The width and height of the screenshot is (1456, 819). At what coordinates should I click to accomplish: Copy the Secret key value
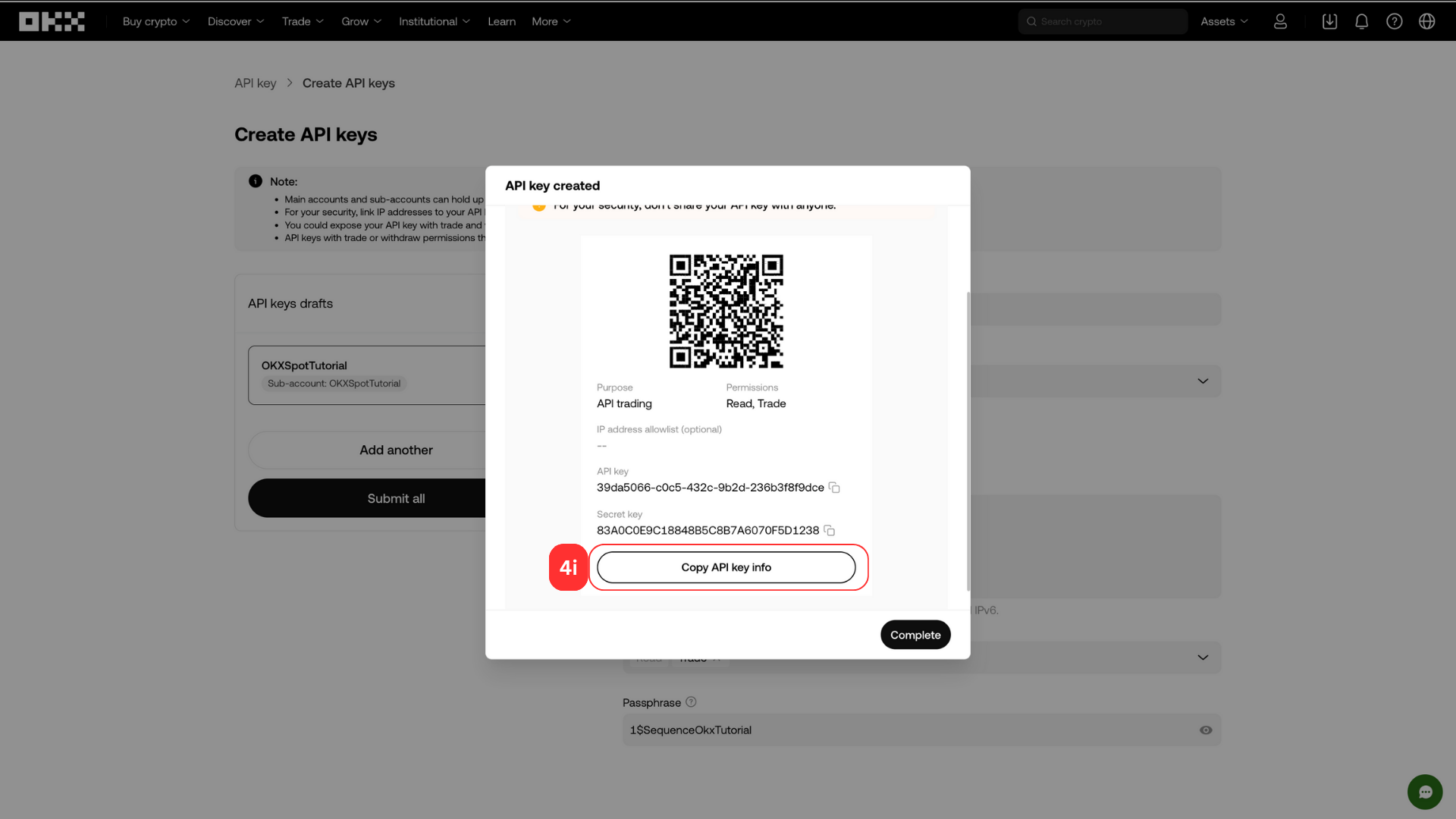click(830, 531)
